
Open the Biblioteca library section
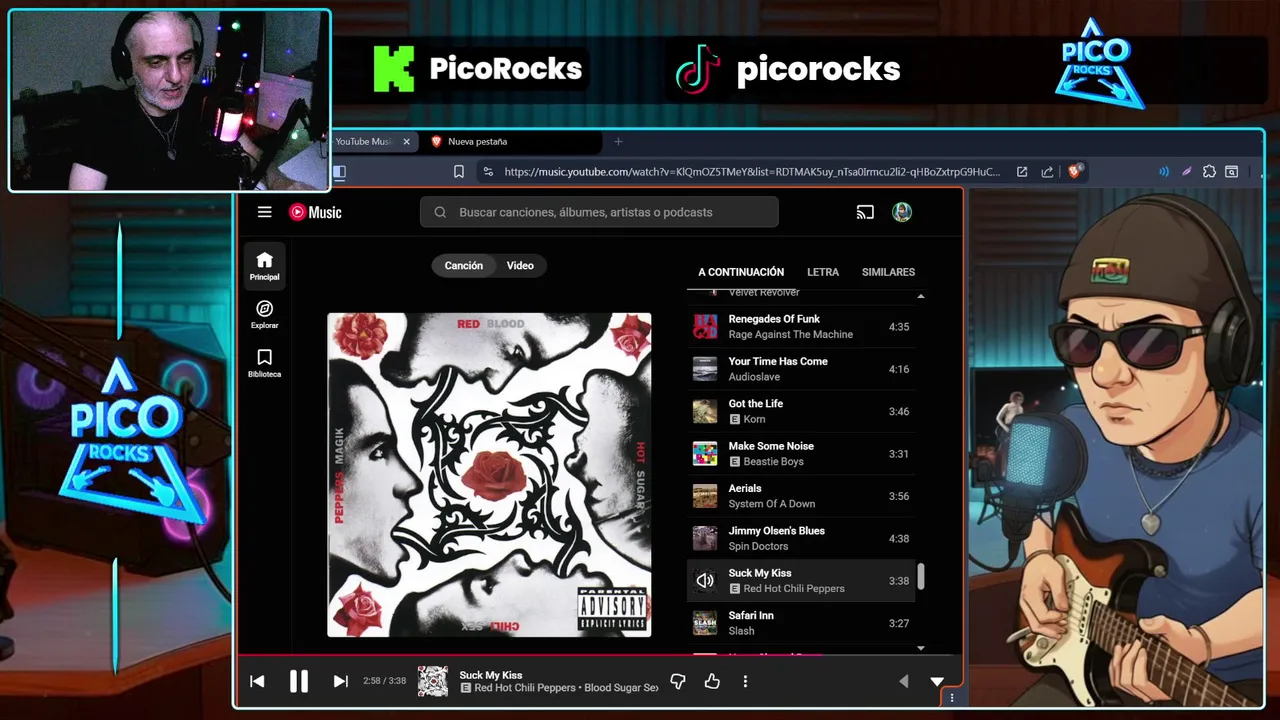(264, 364)
